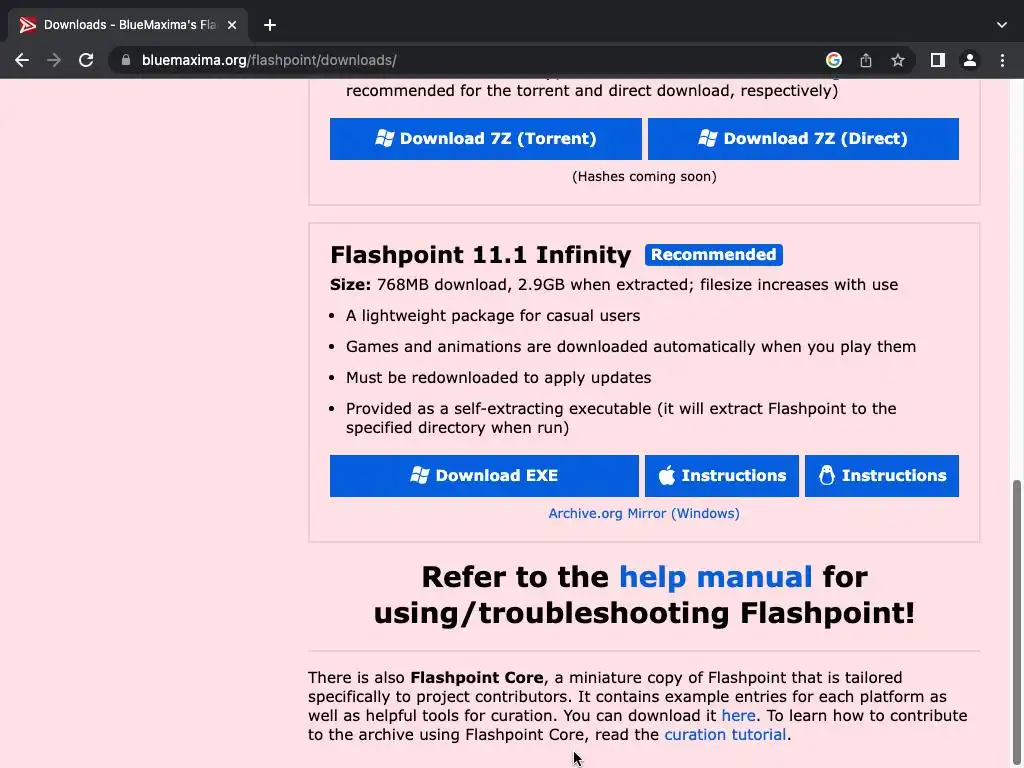This screenshot has height=768, width=1024.
Task: Click the page's vertical scrollbar thumb
Action: (1016, 620)
